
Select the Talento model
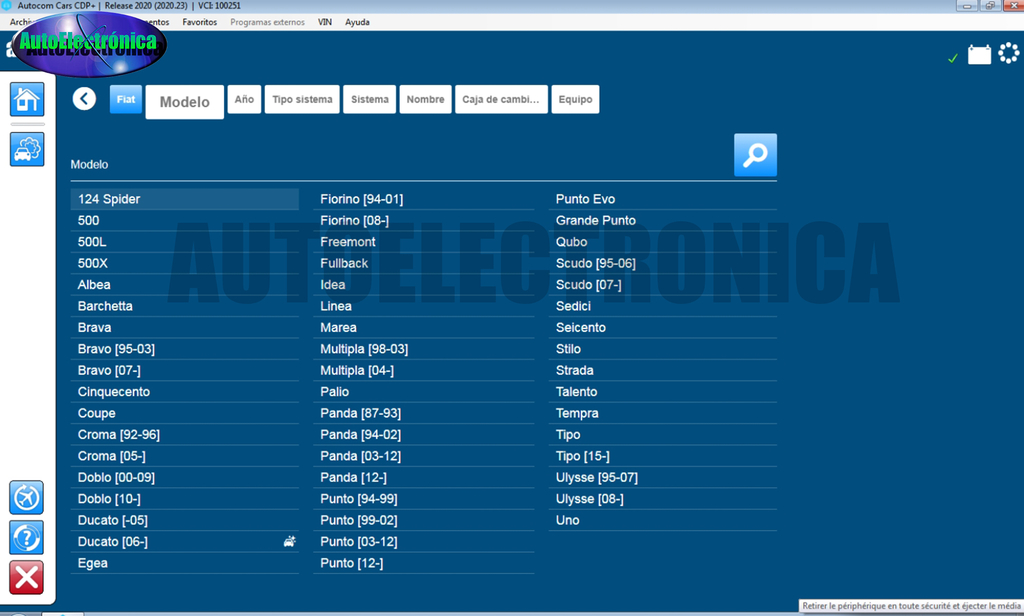click(x=663, y=392)
